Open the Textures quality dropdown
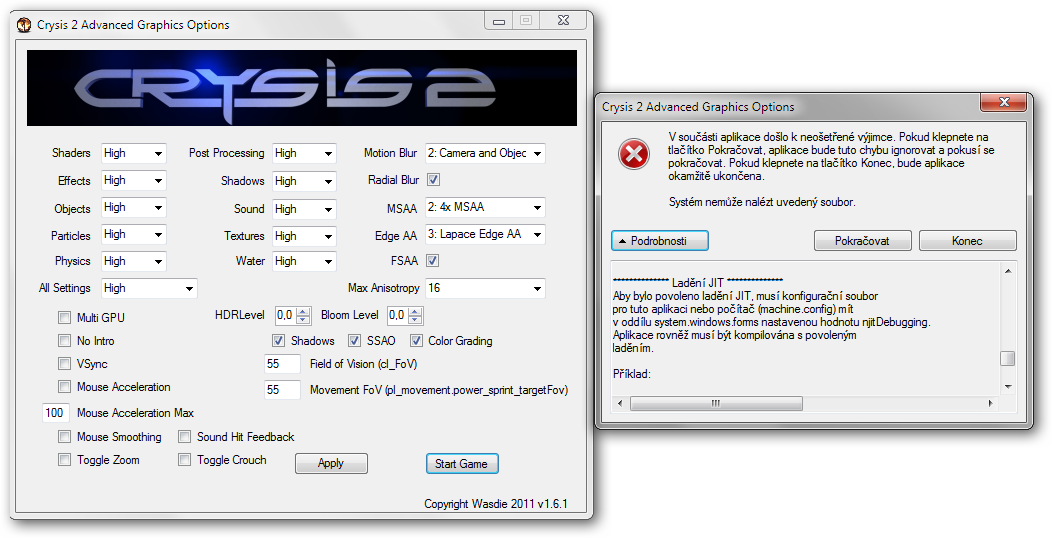 [x=304, y=236]
